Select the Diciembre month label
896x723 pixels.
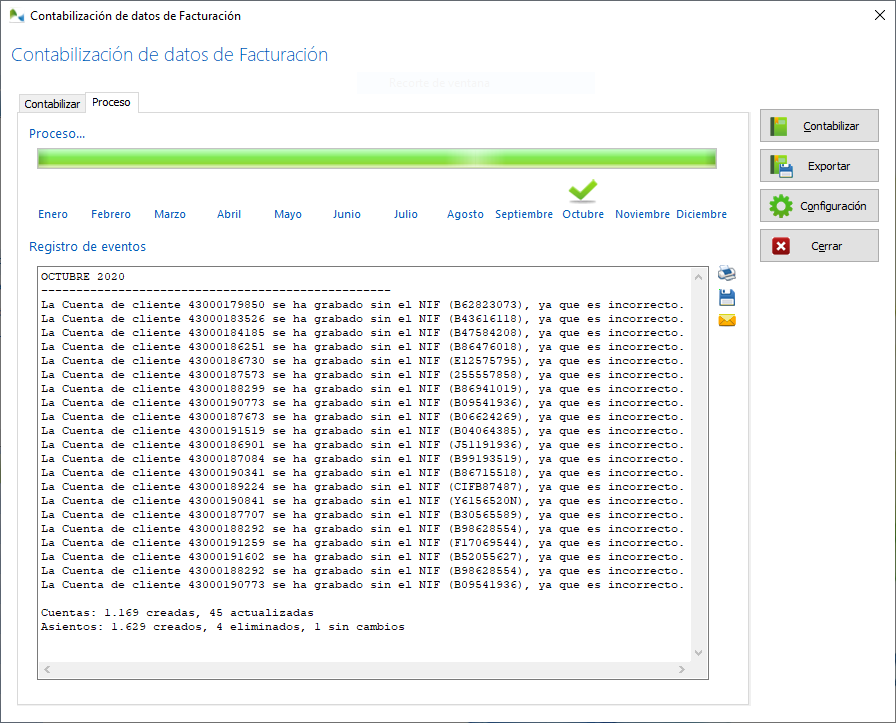coord(701,213)
